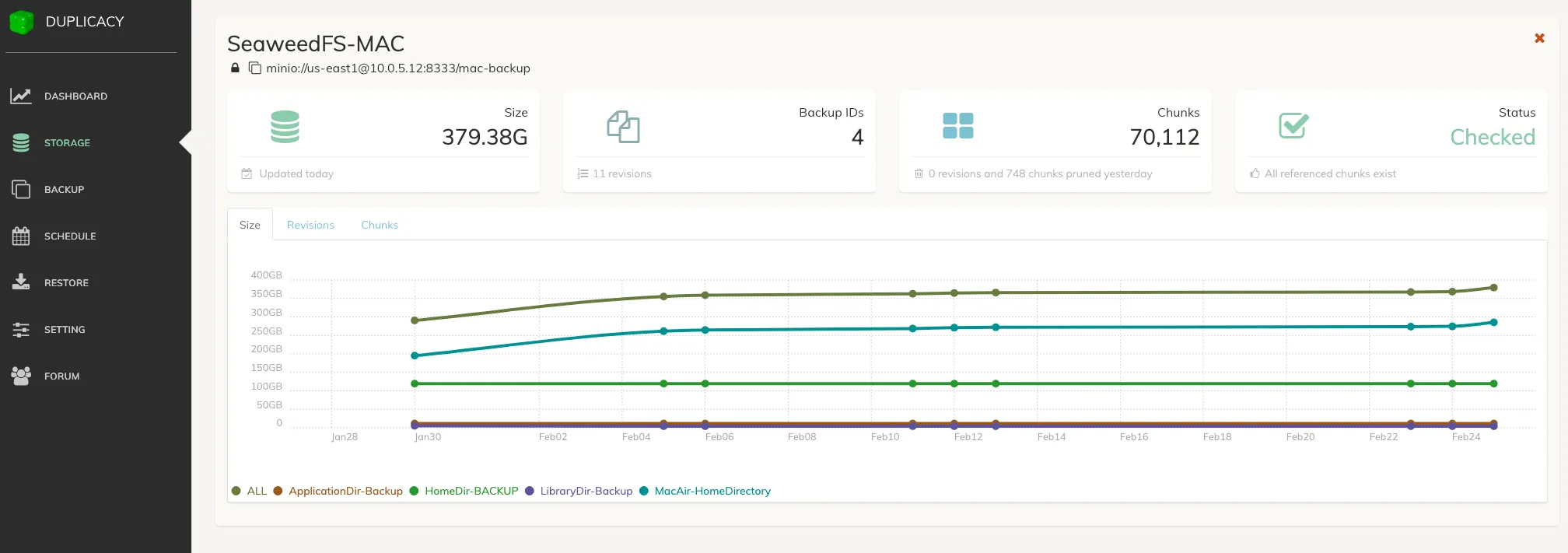Viewport: 1568px width, 553px height.
Task: Click the Backup copy icon in sidebar
Action: click(x=21, y=190)
